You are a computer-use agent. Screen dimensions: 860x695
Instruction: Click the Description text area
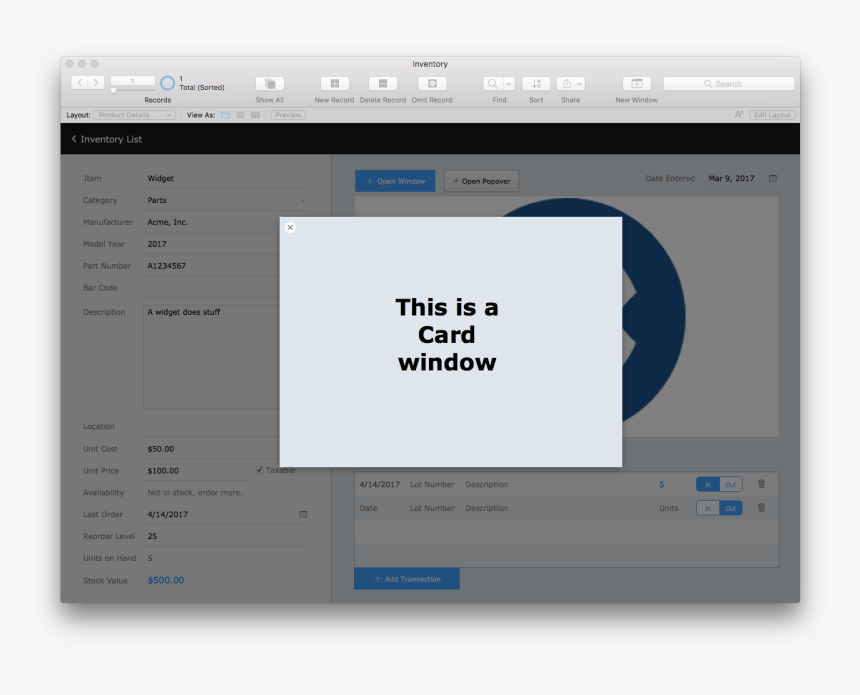pos(212,357)
